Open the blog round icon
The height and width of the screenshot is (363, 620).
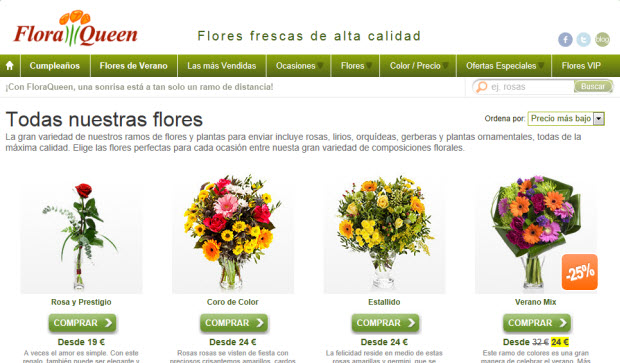pos(602,40)
